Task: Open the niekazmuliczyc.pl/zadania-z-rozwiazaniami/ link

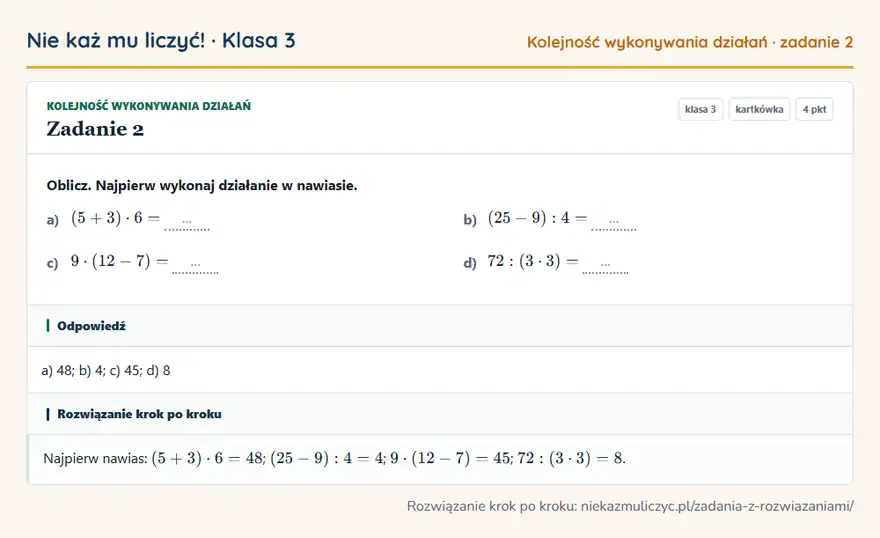Action: pos(717,506)
